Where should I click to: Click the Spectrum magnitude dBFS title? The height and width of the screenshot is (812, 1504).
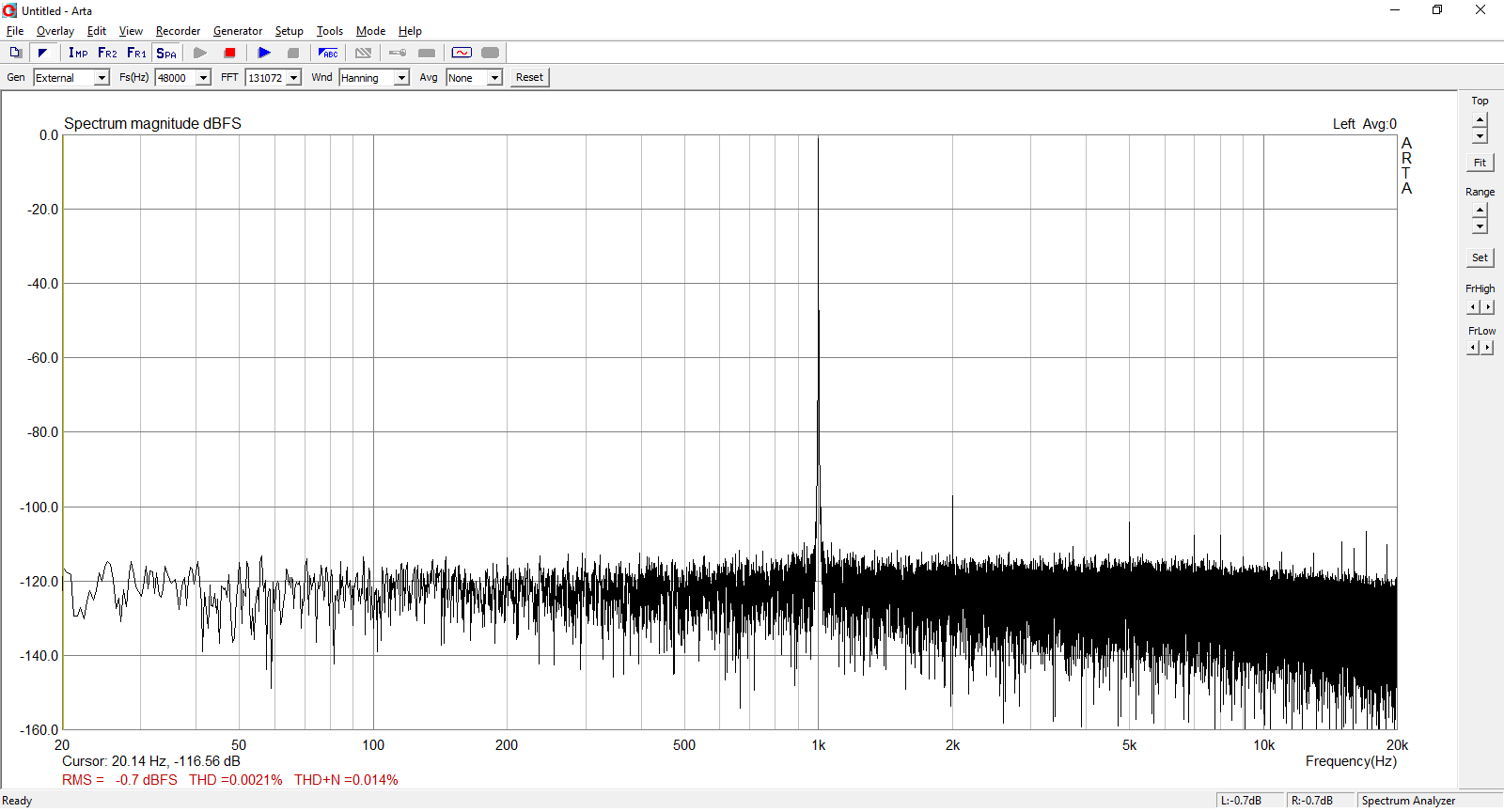(x=152, y=123)
